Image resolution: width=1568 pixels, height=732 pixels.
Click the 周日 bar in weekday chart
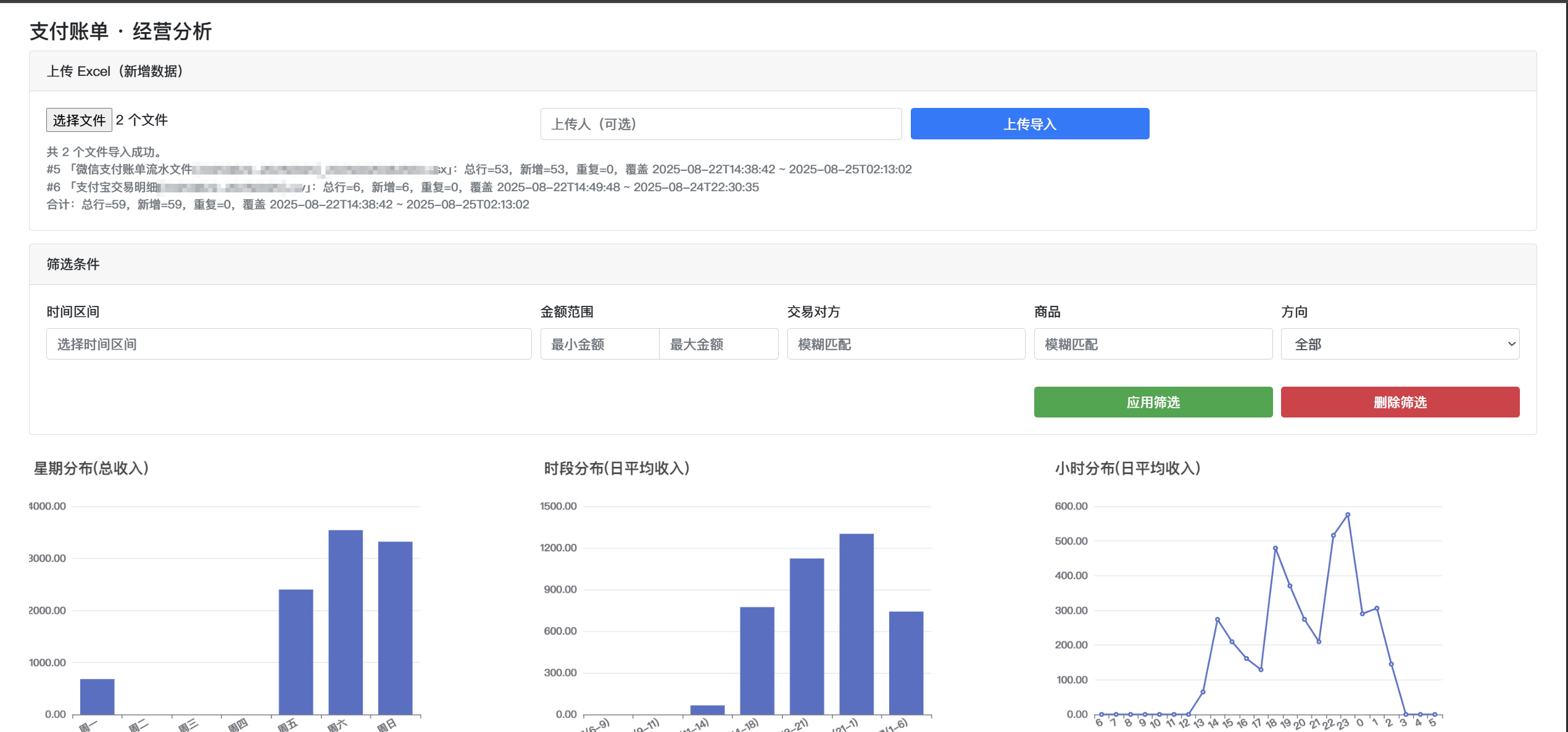pyautogui.click(x=395, y=628)
